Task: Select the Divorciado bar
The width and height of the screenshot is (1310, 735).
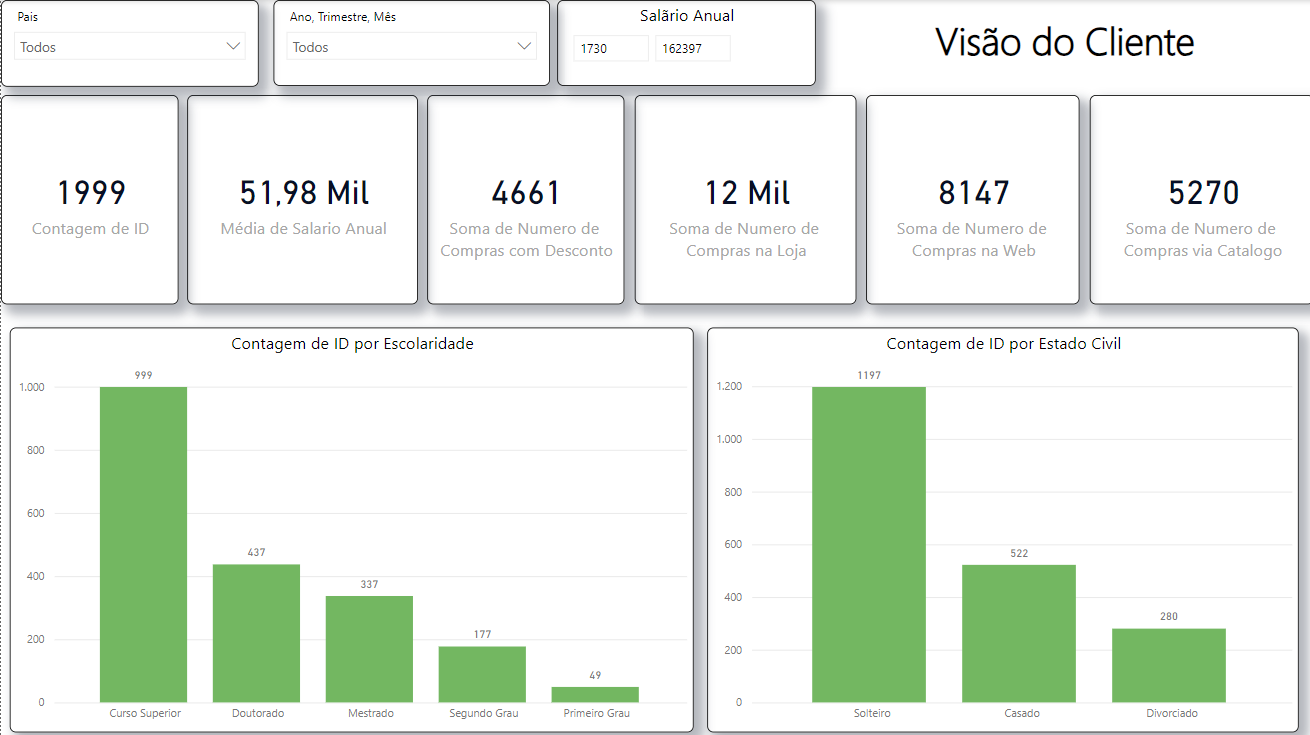Action: click(x=1169, y=660)
